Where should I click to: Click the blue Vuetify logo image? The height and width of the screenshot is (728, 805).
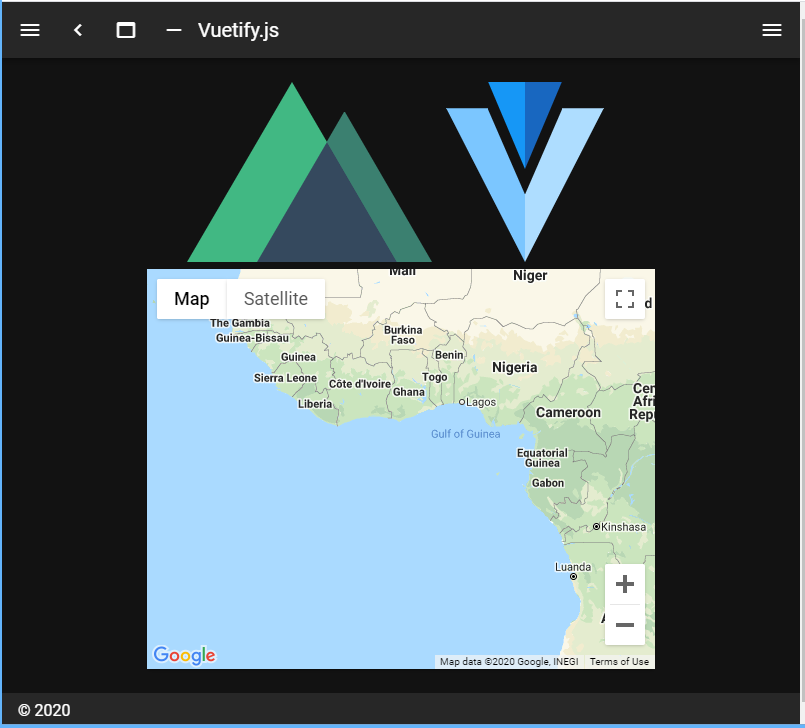click(525, 171)
